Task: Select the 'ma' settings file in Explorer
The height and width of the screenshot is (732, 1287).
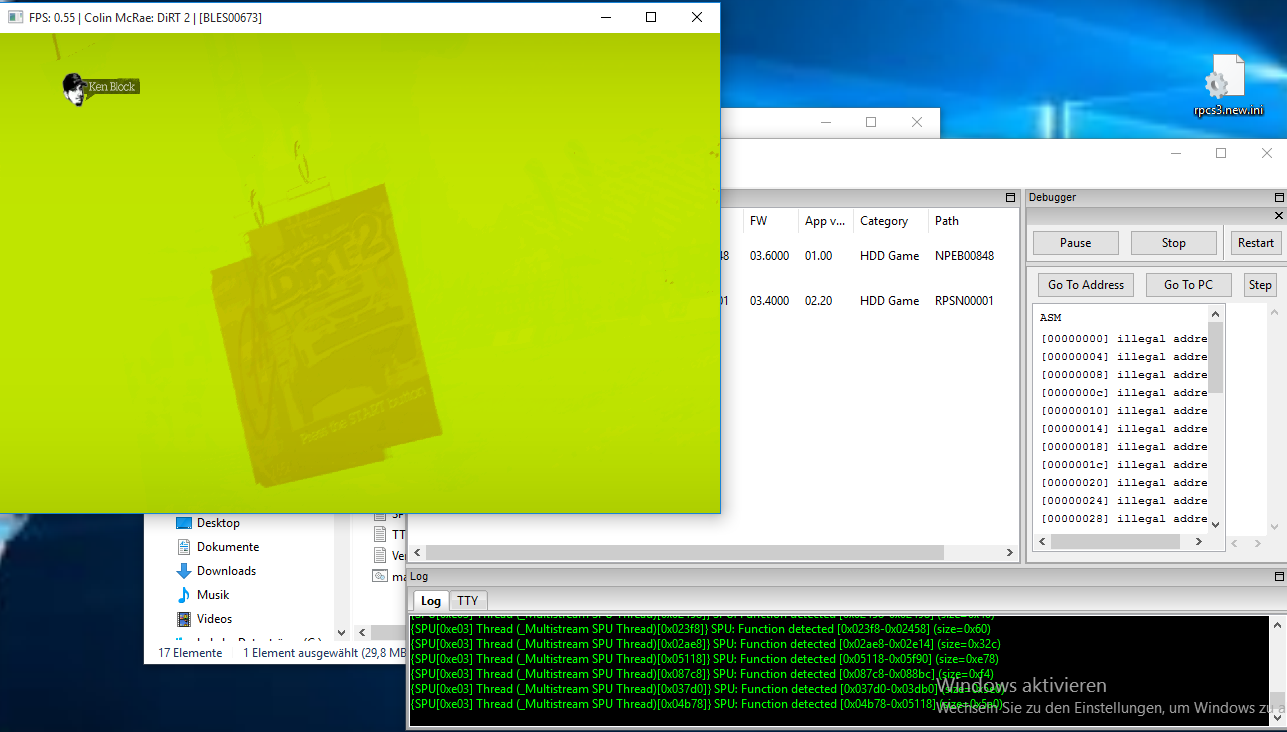Action: [390, 576]
